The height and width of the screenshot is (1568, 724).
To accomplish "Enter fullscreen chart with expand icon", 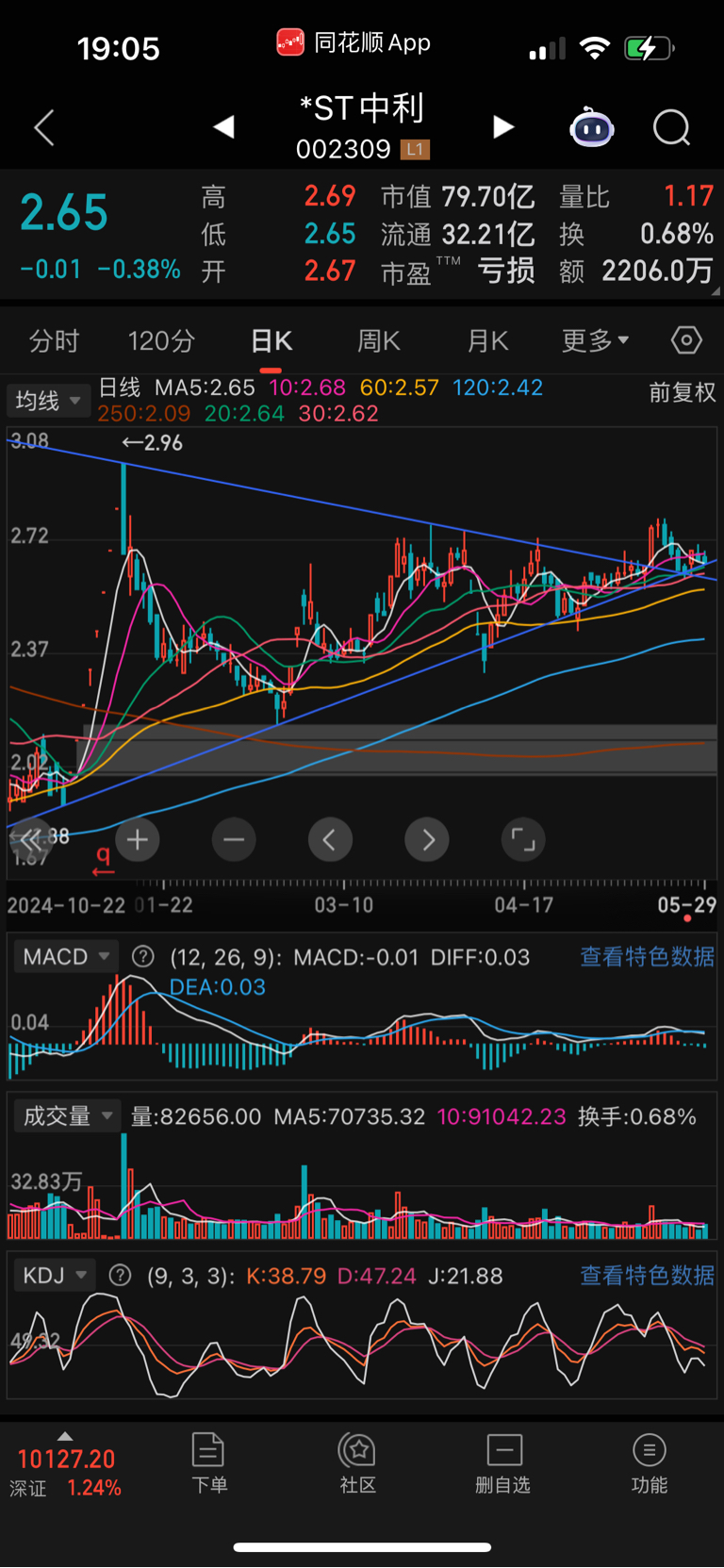I will tap(523, 839).
